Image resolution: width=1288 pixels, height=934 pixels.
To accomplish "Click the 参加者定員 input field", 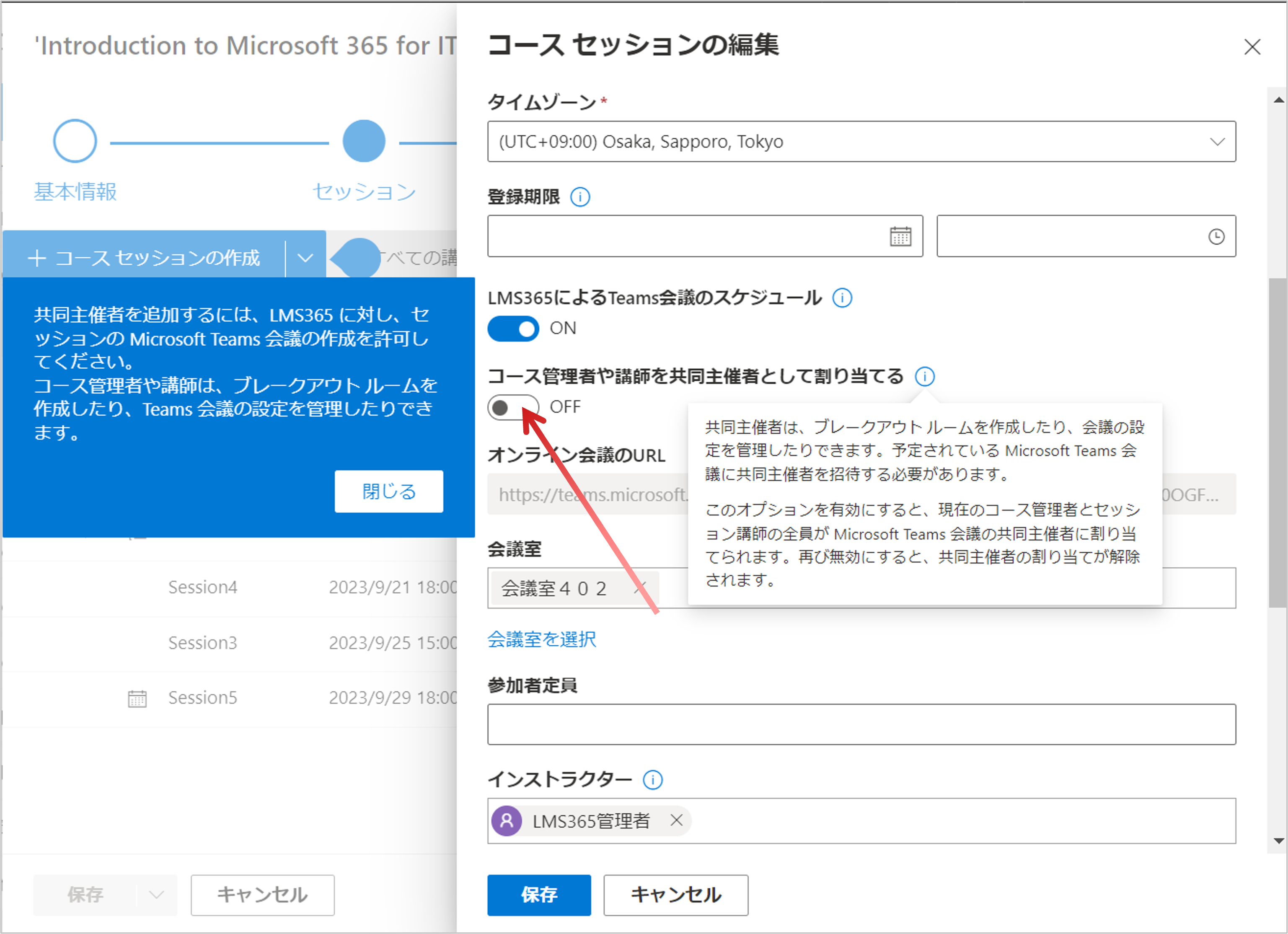I will 861,724.
